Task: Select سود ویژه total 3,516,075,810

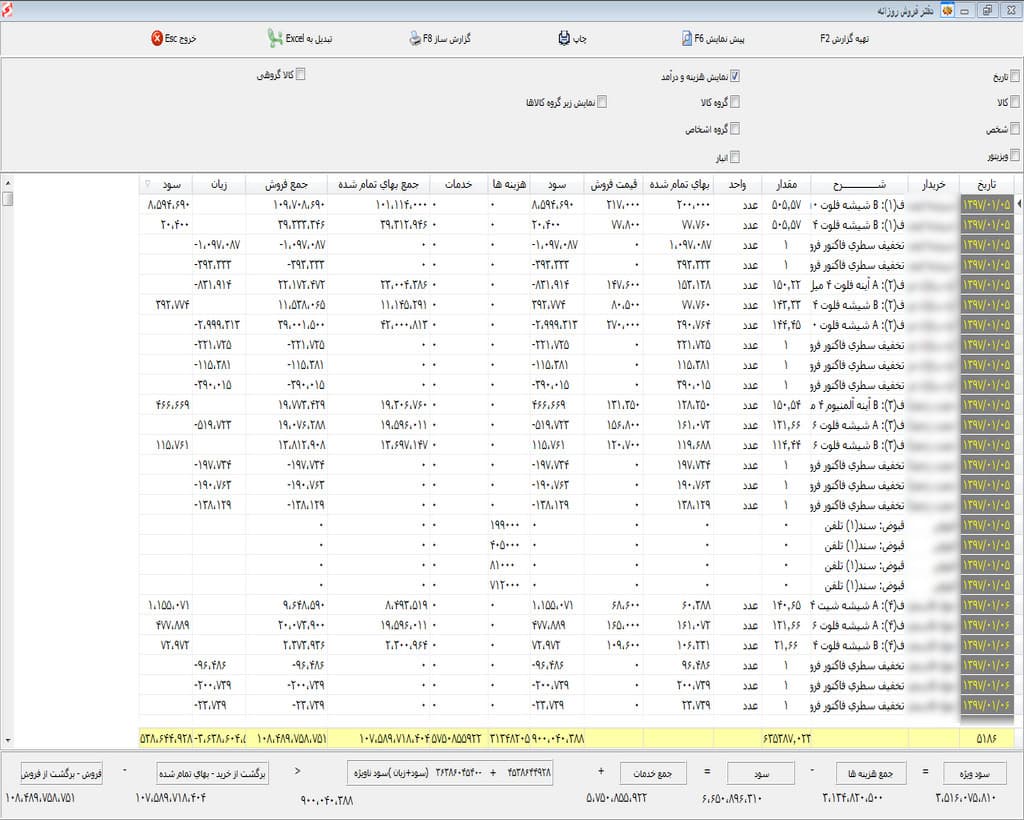Action: [965, 797]
